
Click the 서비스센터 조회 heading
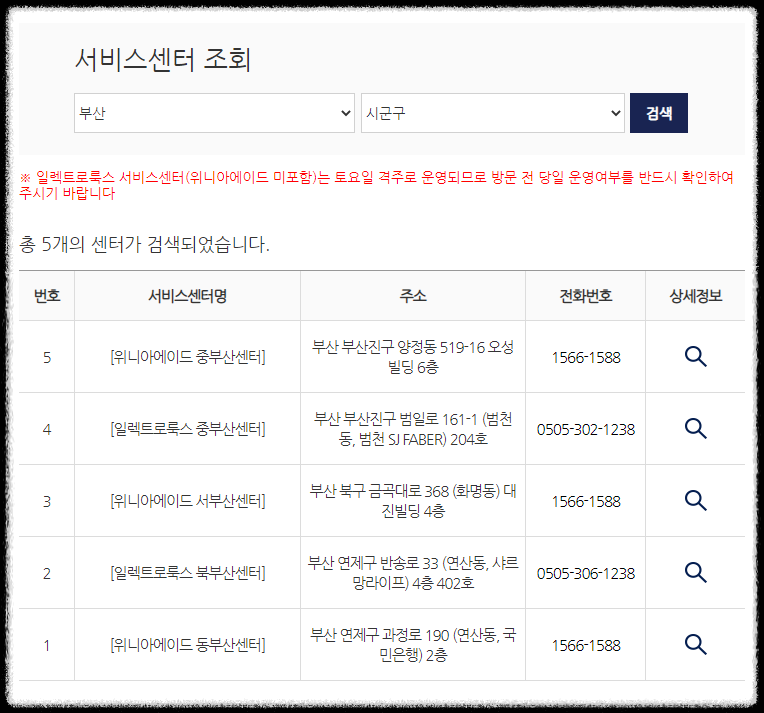coord(163,59)
